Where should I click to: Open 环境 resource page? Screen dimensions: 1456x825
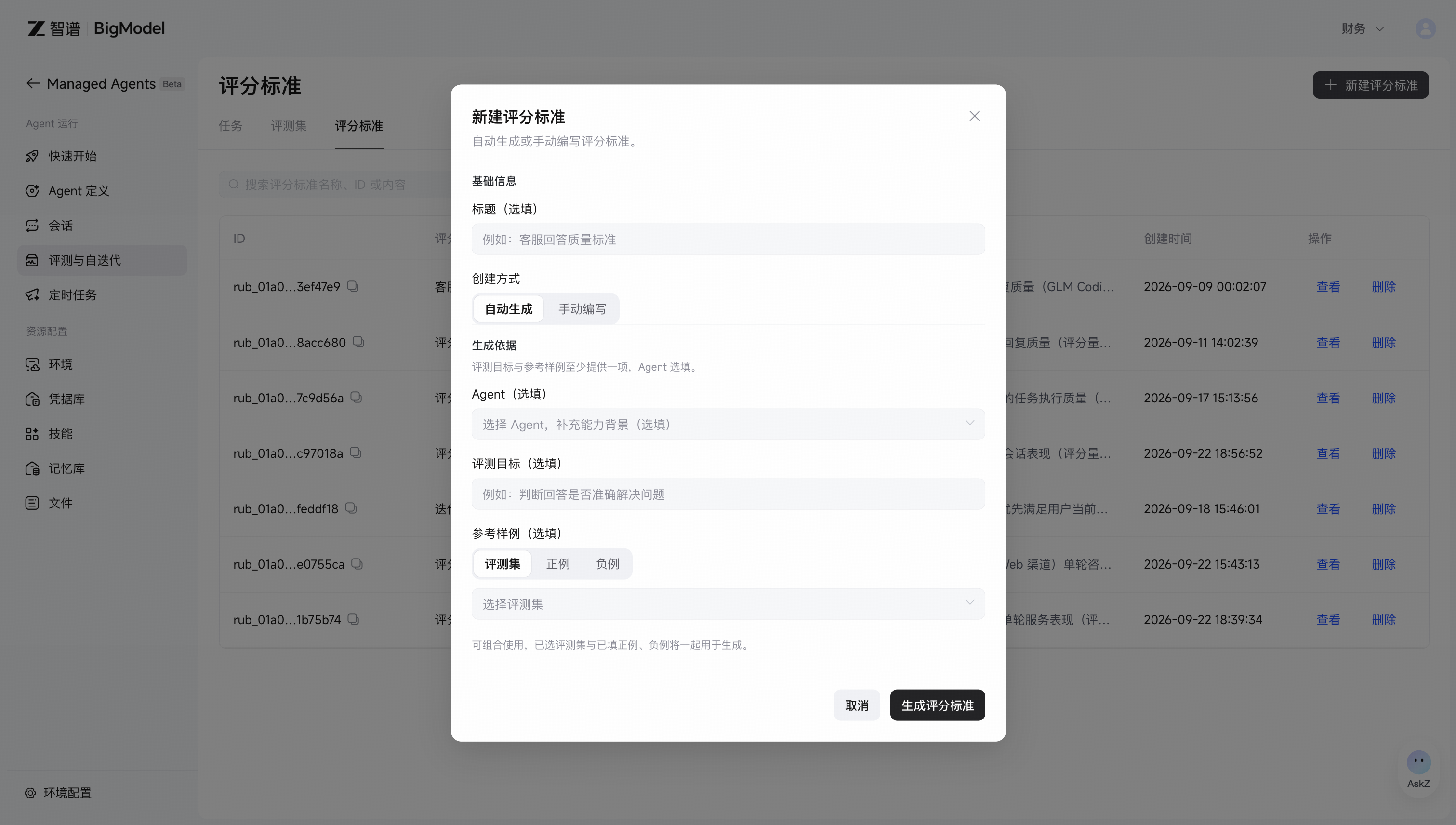coord(102,364)
